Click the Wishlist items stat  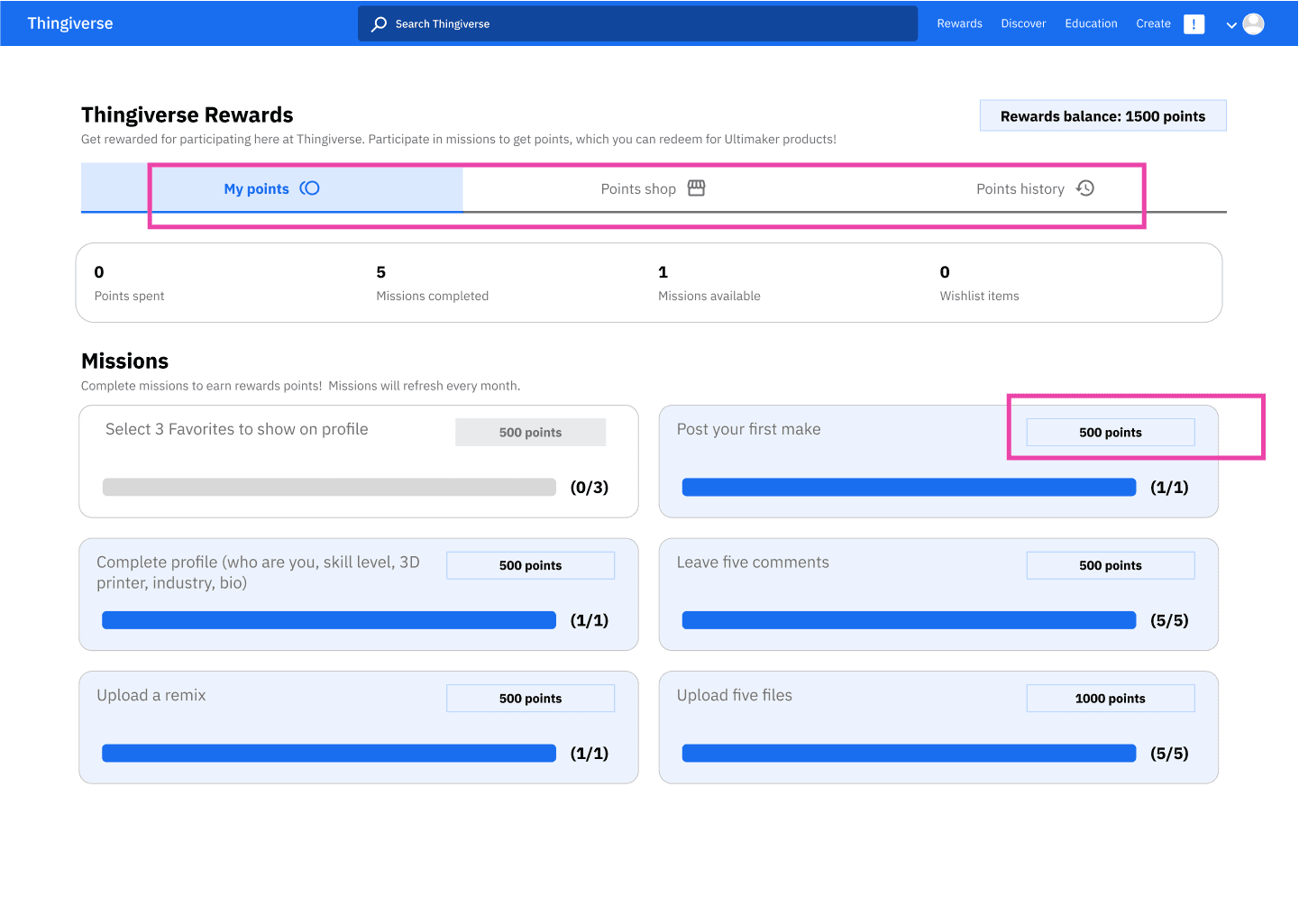point(979,283)
